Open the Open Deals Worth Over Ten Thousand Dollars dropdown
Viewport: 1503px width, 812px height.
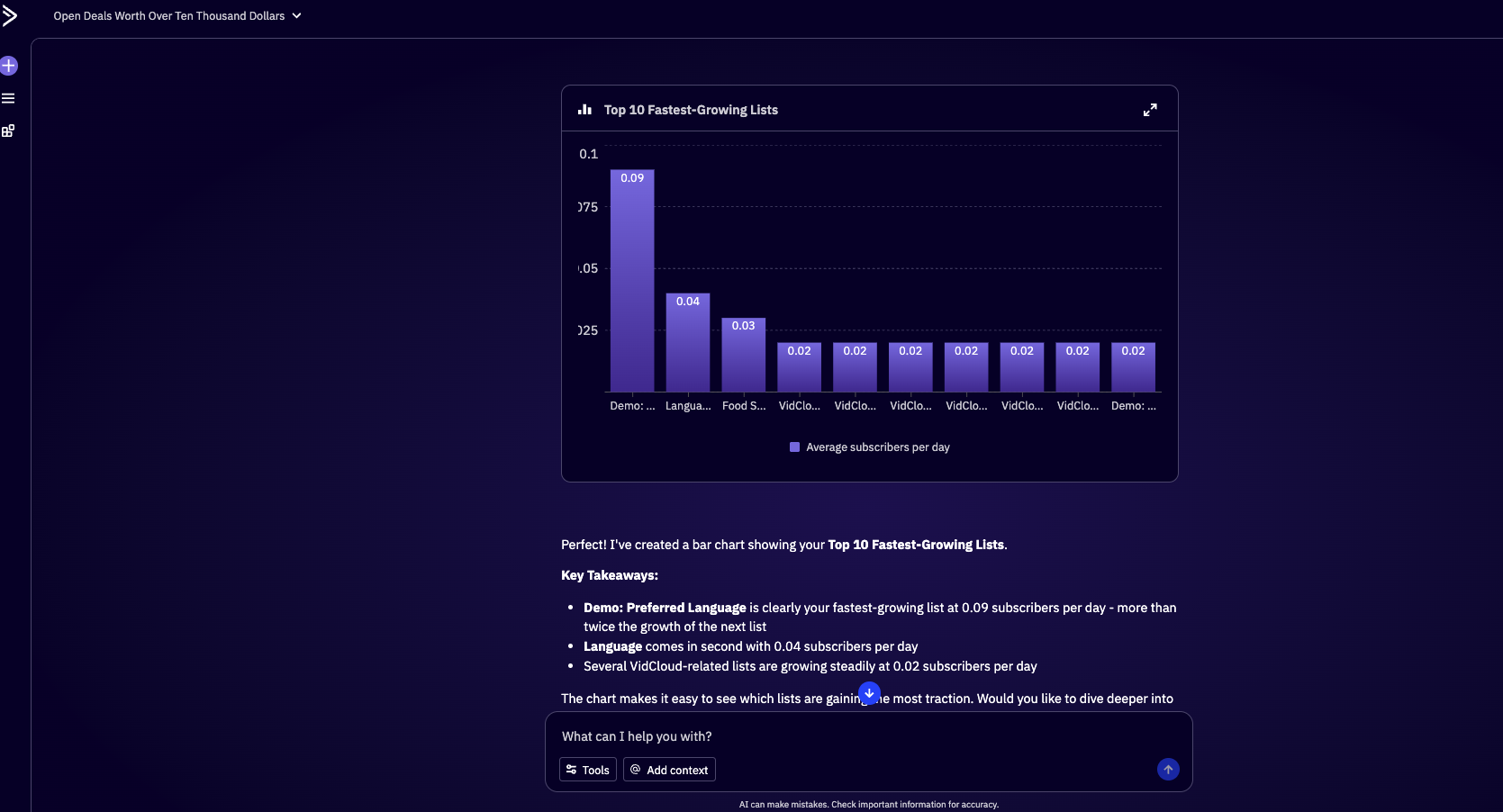[x=177, y=15]
